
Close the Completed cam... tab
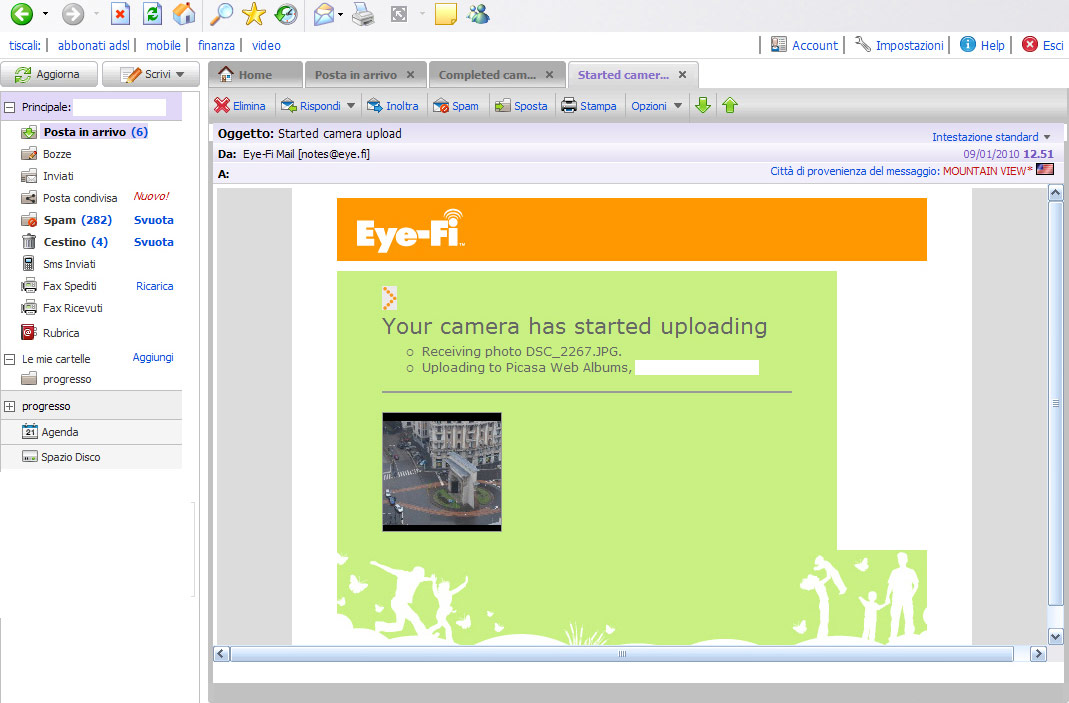click(x=549, y=75)
